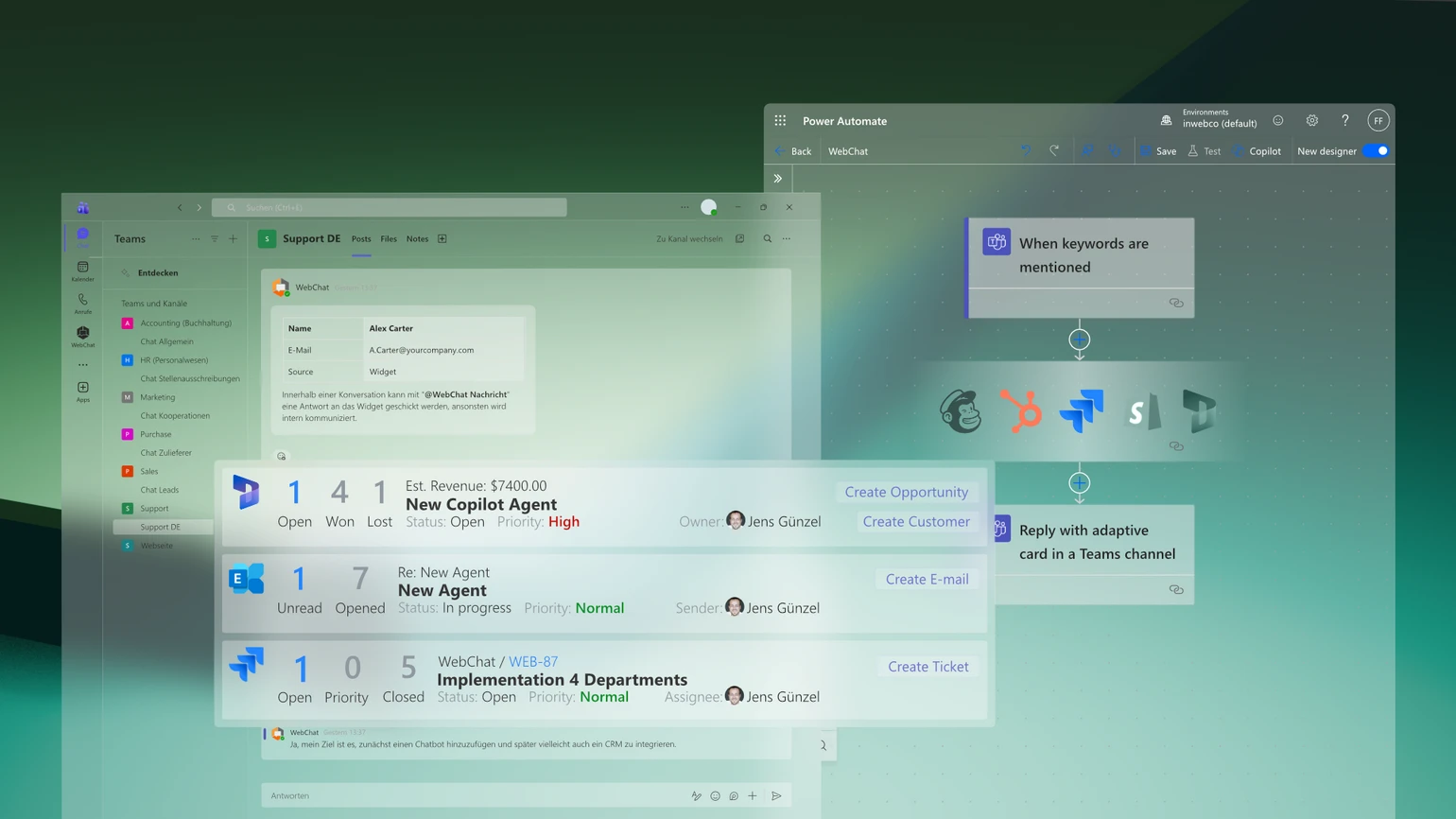The height and width of the screenshot is (819, 1456).
Task: Click the Create Opportunity button
Action: 906,492
